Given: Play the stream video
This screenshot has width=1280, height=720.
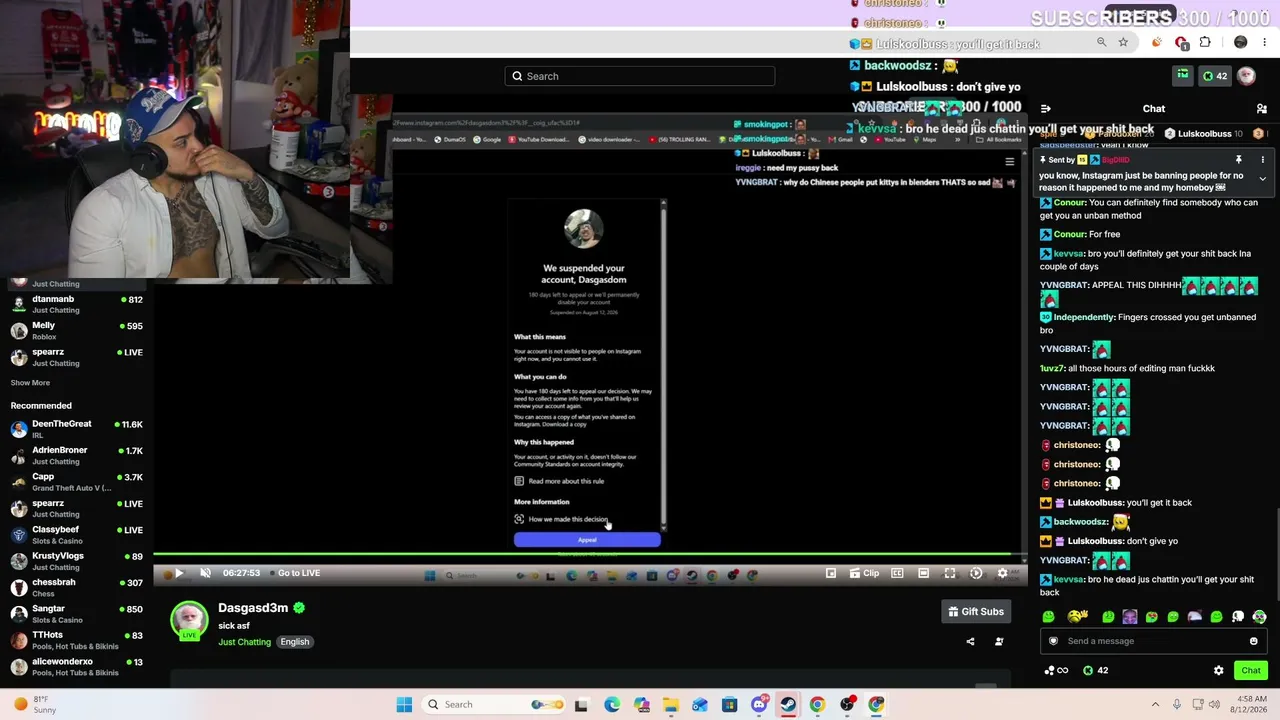Looking at the screenshot, I should 179,573.
